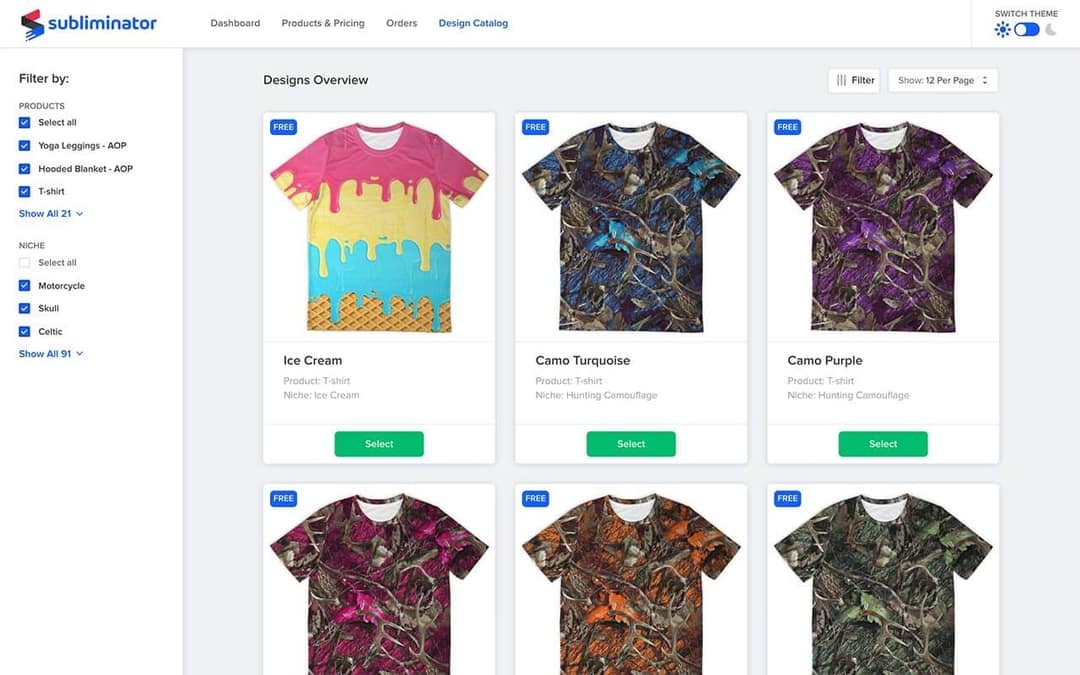Click the filter sliders icon
1080x675 pixels.
(841, 81)
